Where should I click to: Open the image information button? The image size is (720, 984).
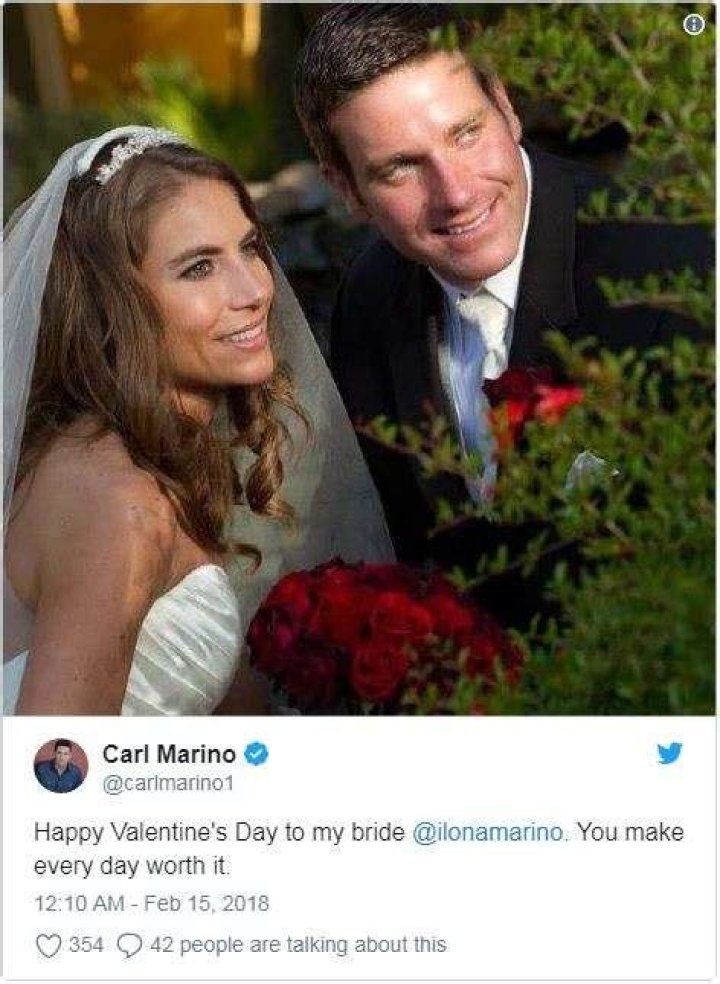click(x=695, y=24)
